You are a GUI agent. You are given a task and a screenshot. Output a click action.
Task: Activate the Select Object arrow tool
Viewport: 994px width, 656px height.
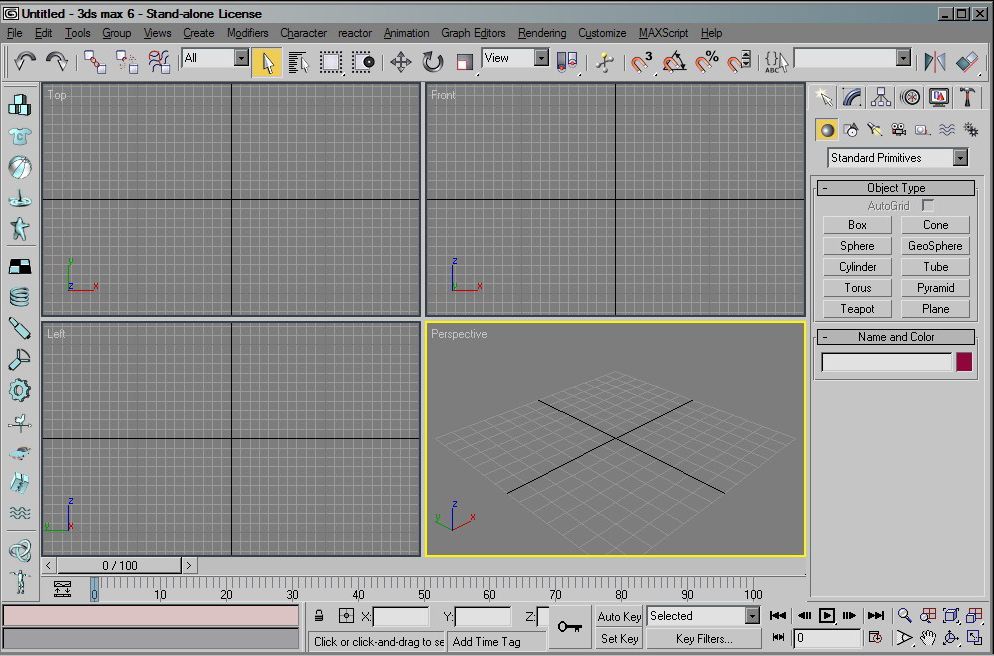tap(267, 62)
